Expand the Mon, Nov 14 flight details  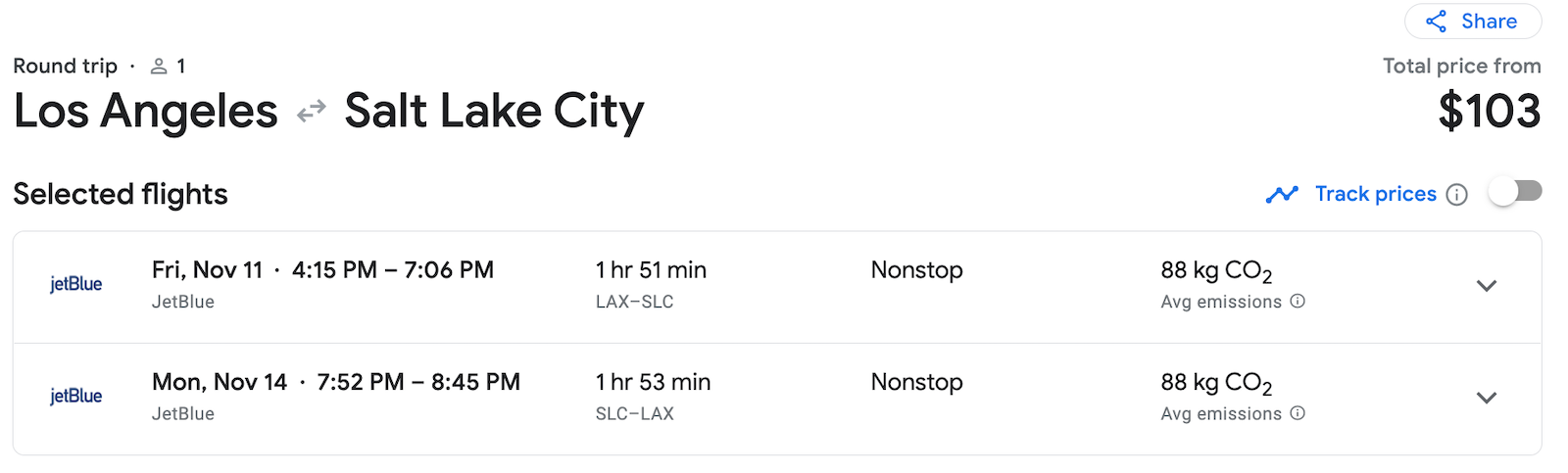point(1487,398)
